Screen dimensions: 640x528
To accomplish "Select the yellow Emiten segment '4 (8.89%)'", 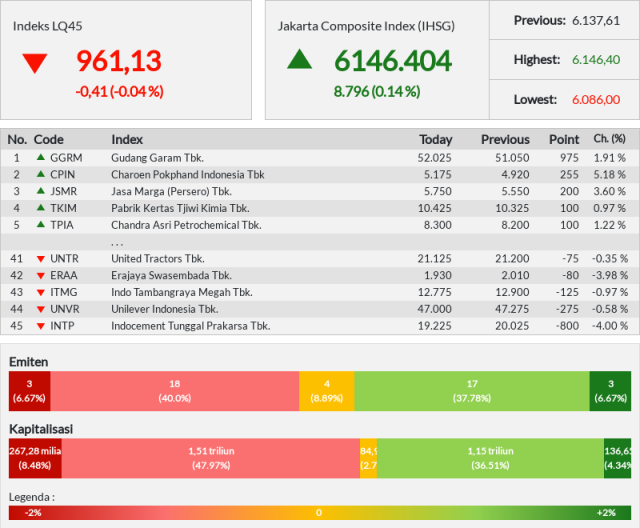I will pos(327,391).
